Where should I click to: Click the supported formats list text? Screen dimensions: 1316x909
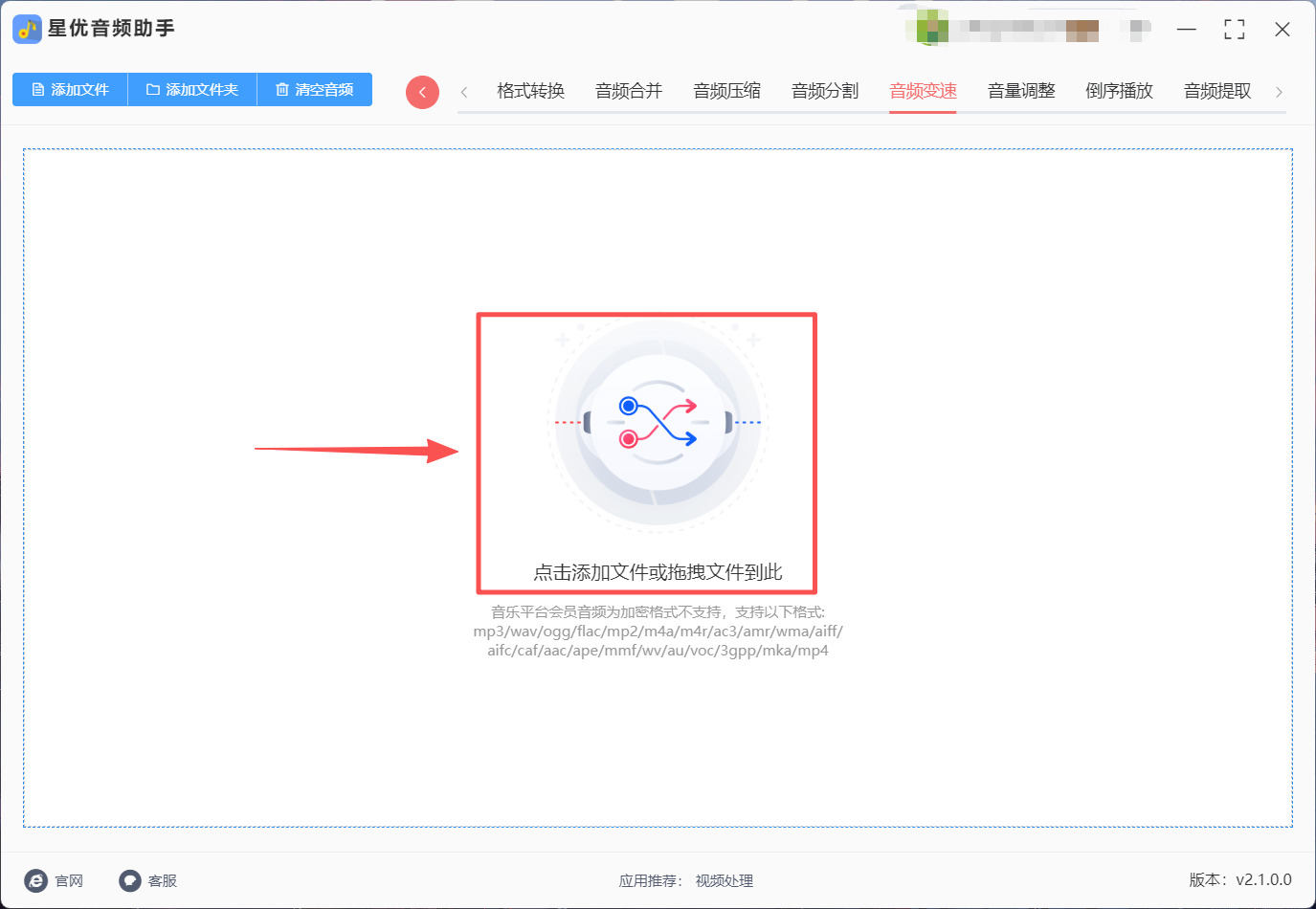658,632
